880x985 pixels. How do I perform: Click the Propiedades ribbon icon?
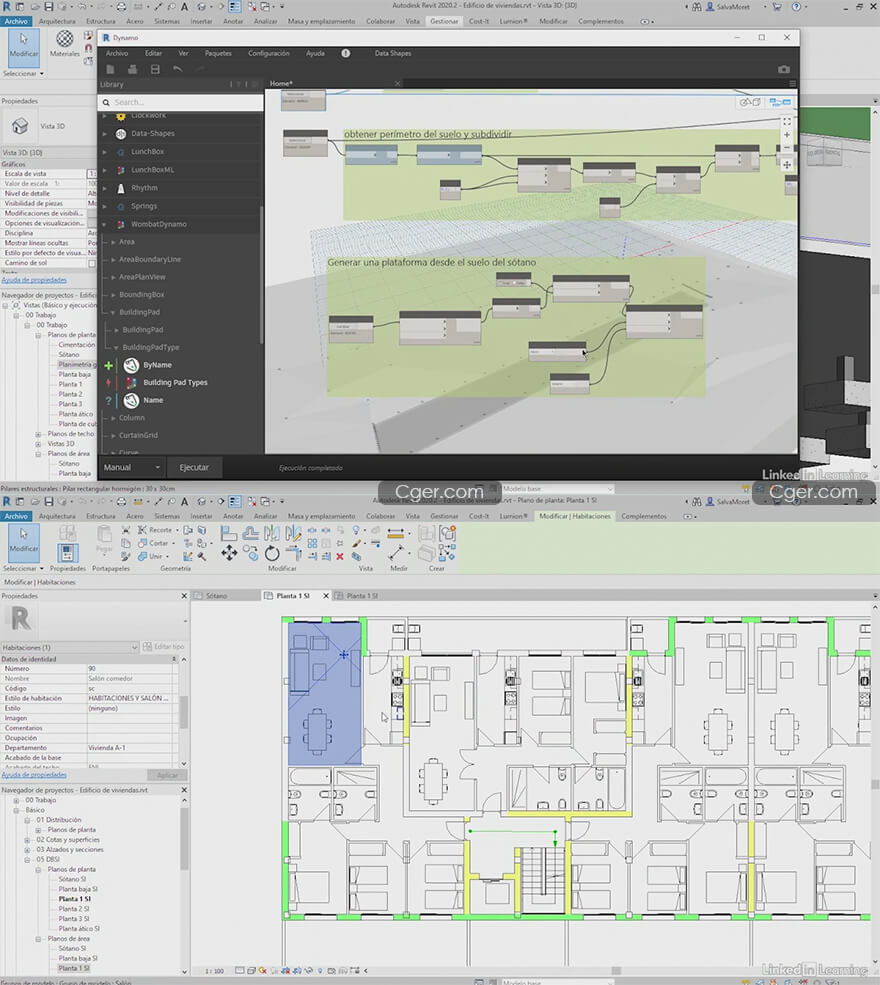(67, 553)
